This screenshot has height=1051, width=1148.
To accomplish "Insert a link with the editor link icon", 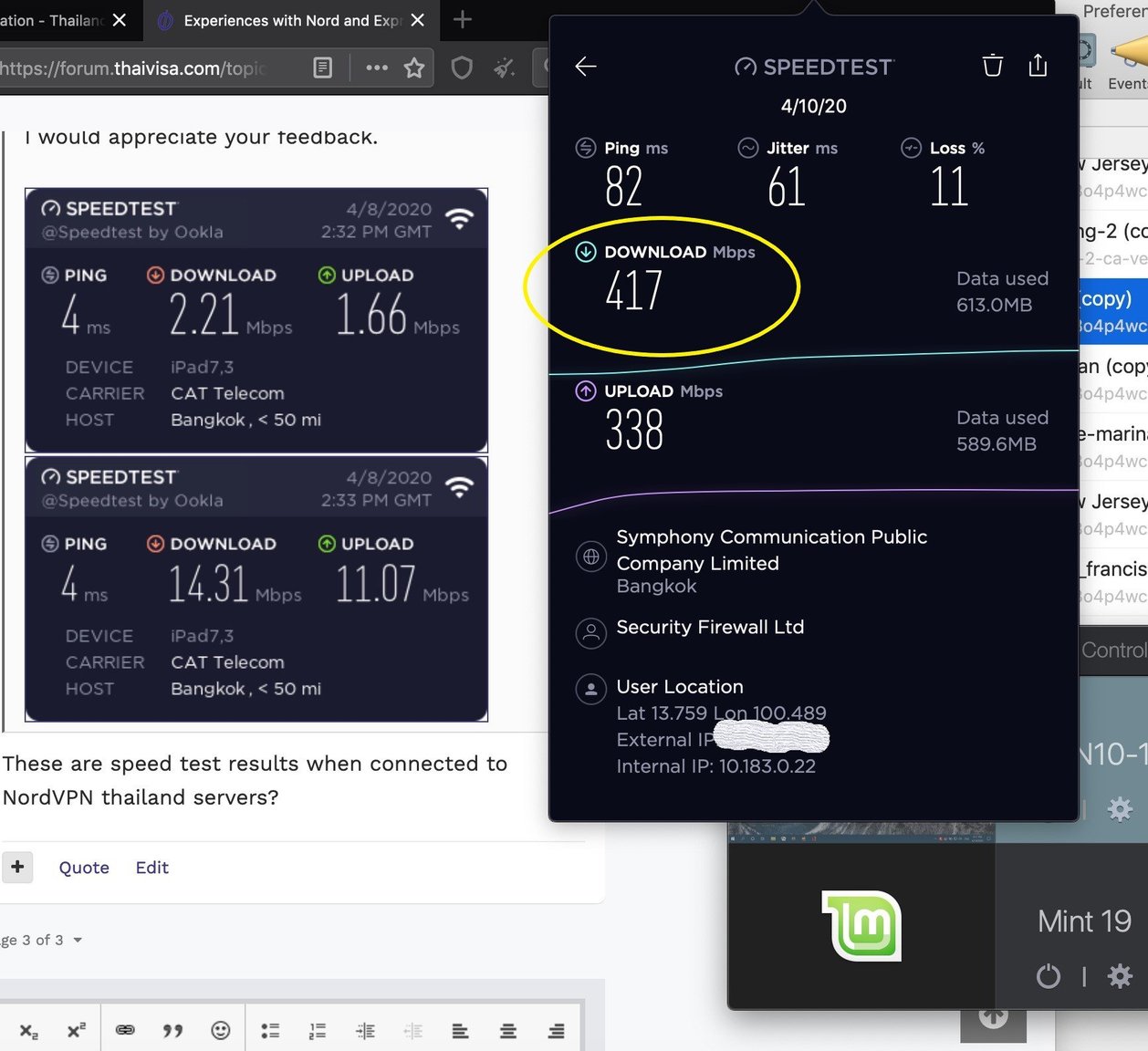I will 125,1030.
